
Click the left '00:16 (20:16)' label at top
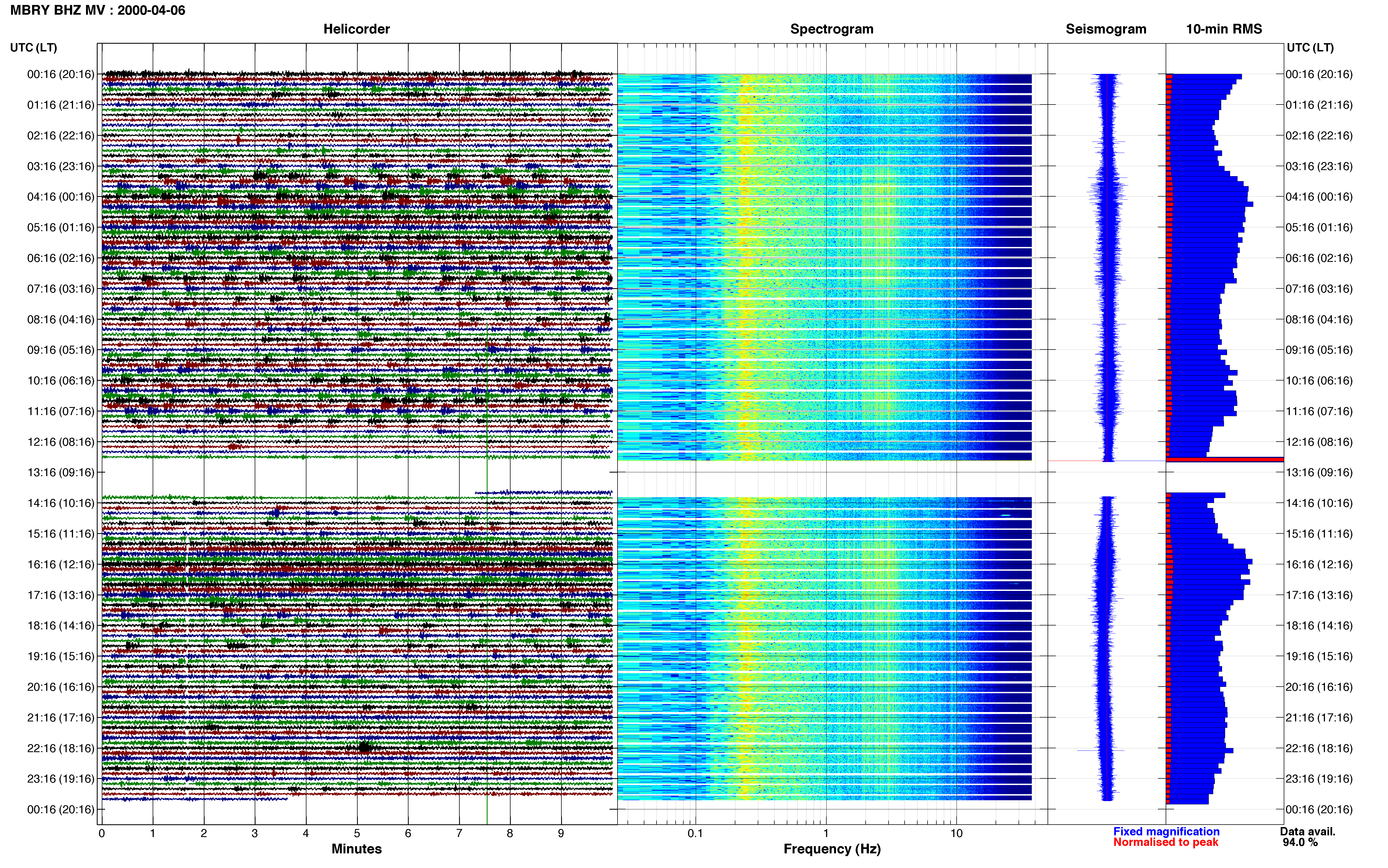[x=61, y=74]
